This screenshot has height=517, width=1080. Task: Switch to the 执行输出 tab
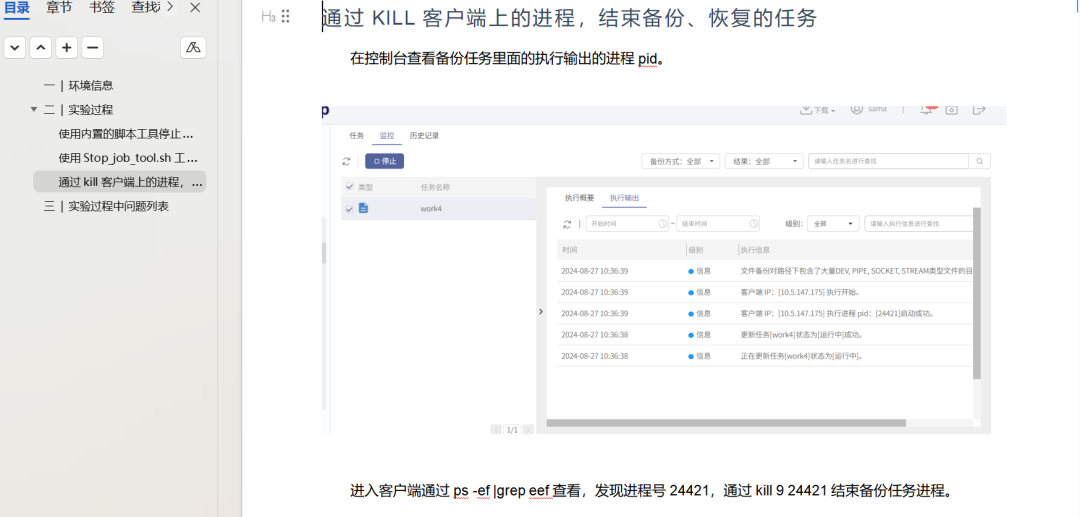click(x=624, y=198)
